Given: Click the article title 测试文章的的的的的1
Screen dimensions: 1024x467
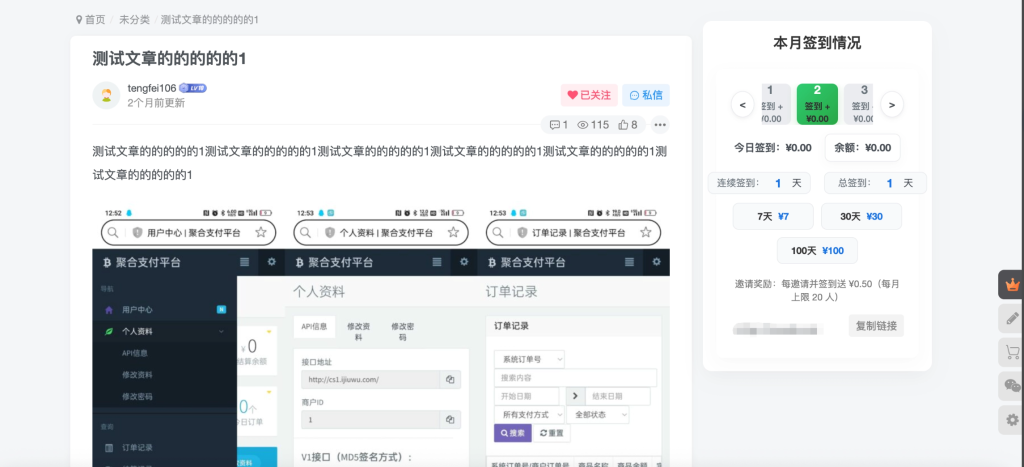Looking at the screenshot, I should click(x=169, y=59).
